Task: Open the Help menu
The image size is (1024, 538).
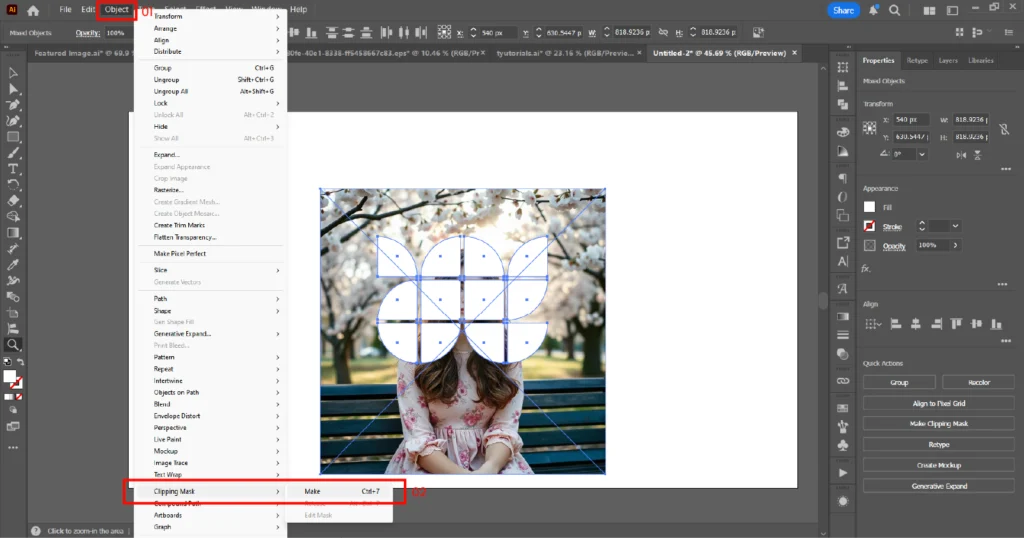Action: 298,10
